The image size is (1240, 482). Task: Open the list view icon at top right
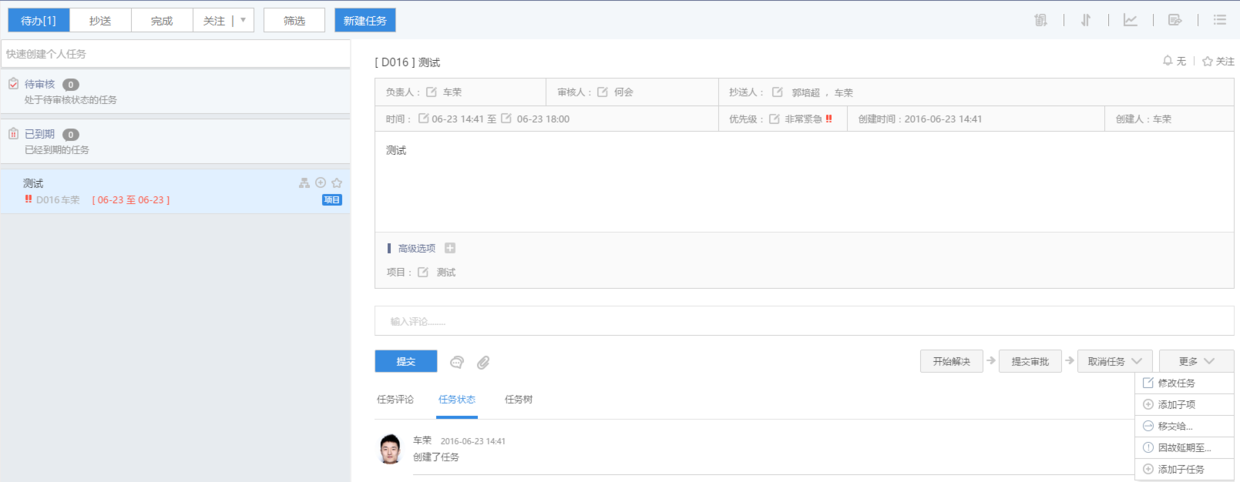point(1219,20)
